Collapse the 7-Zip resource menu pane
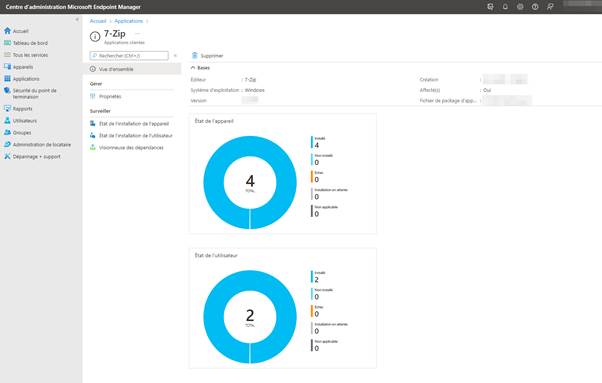 tap(175, 56)
